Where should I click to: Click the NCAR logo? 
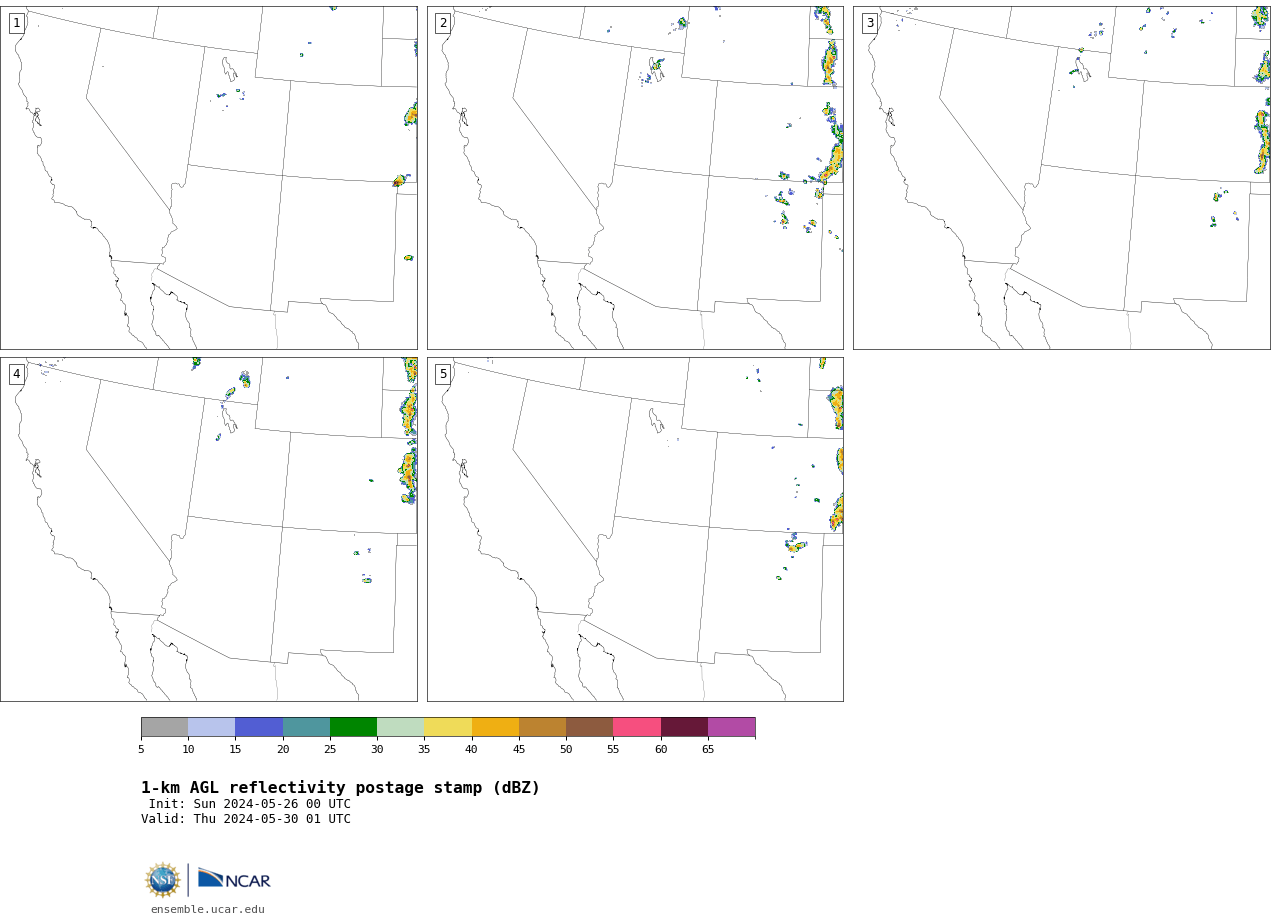(234, 879)
